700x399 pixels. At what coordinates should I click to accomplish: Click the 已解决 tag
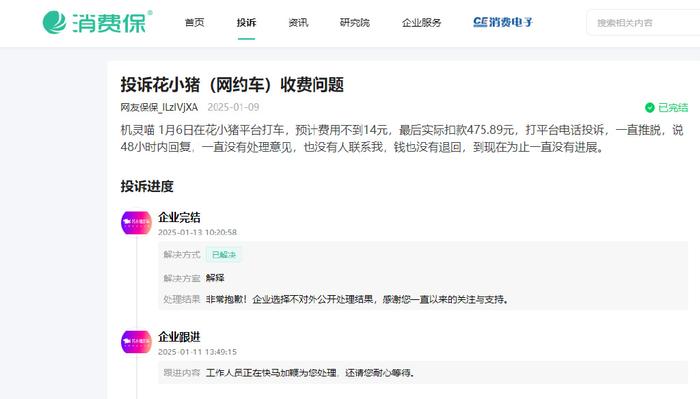224,254
